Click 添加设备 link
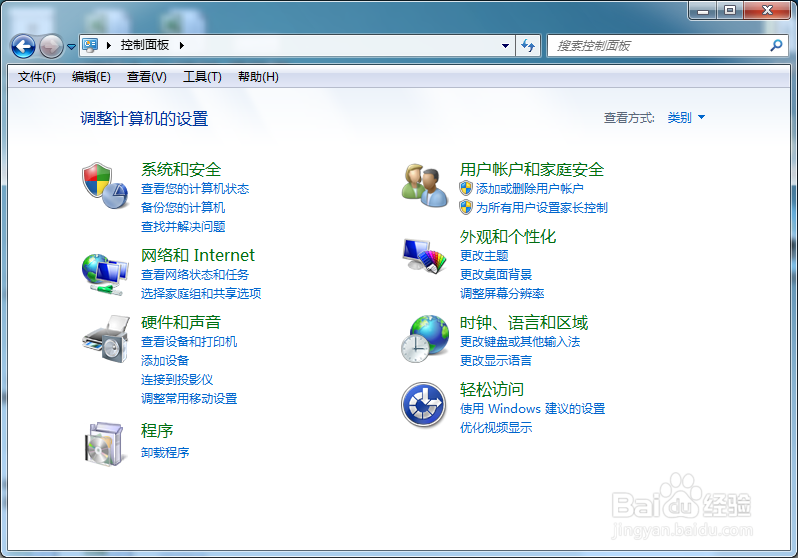 [165, 361]
